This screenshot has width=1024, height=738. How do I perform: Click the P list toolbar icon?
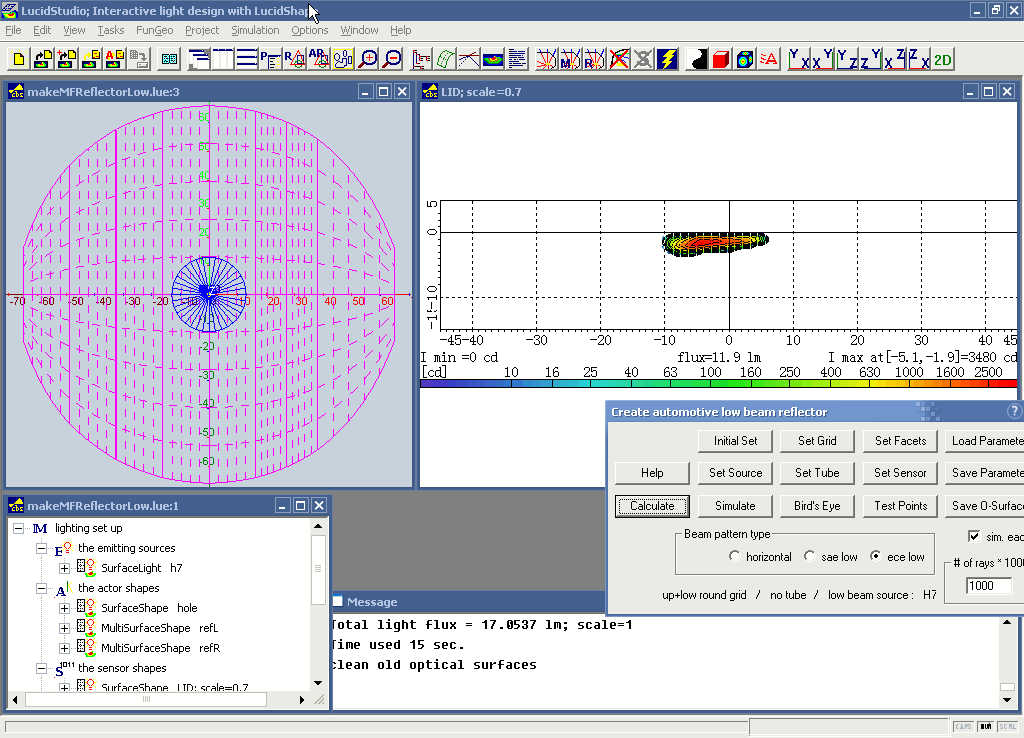(270, 59)
